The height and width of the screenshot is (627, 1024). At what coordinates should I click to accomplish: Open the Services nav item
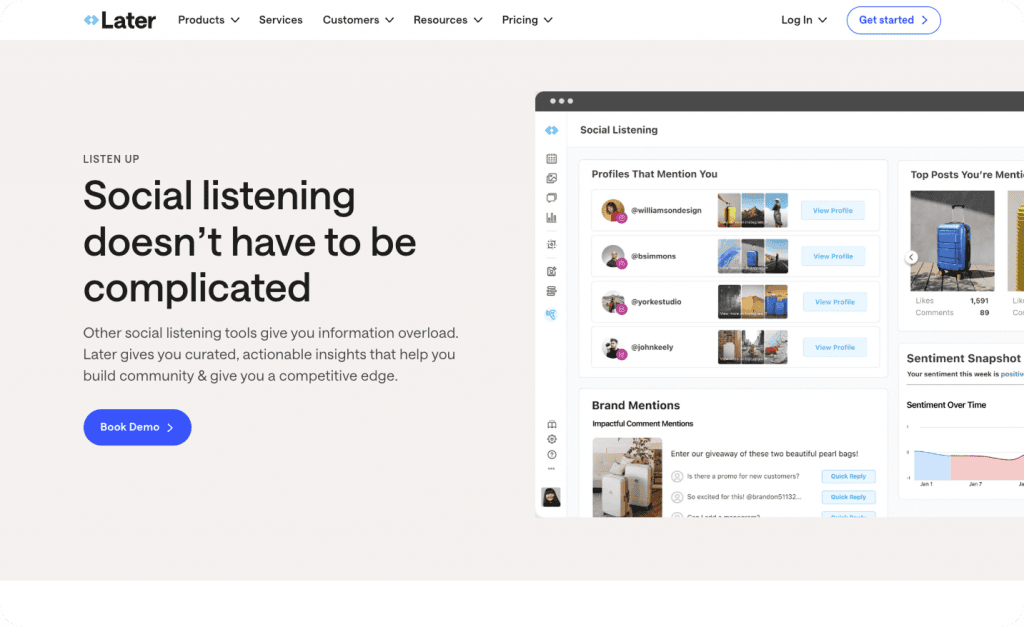point(281,20)
